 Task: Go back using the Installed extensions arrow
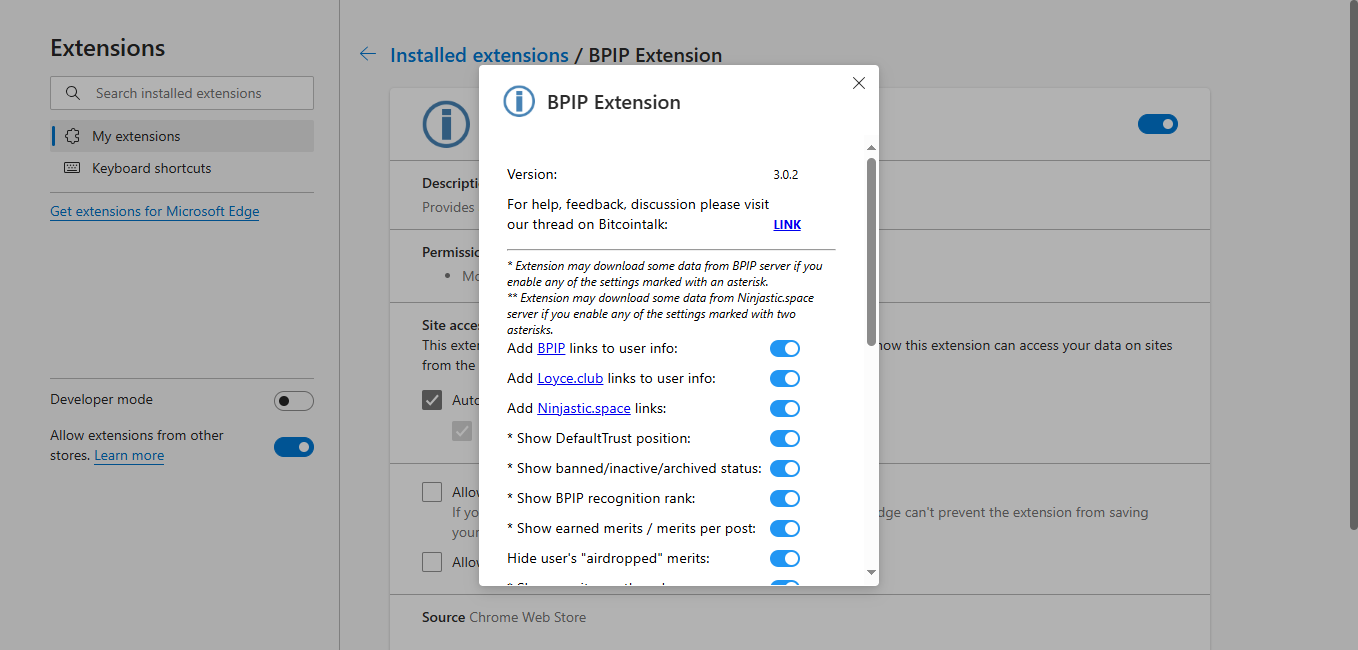(368, 55)
